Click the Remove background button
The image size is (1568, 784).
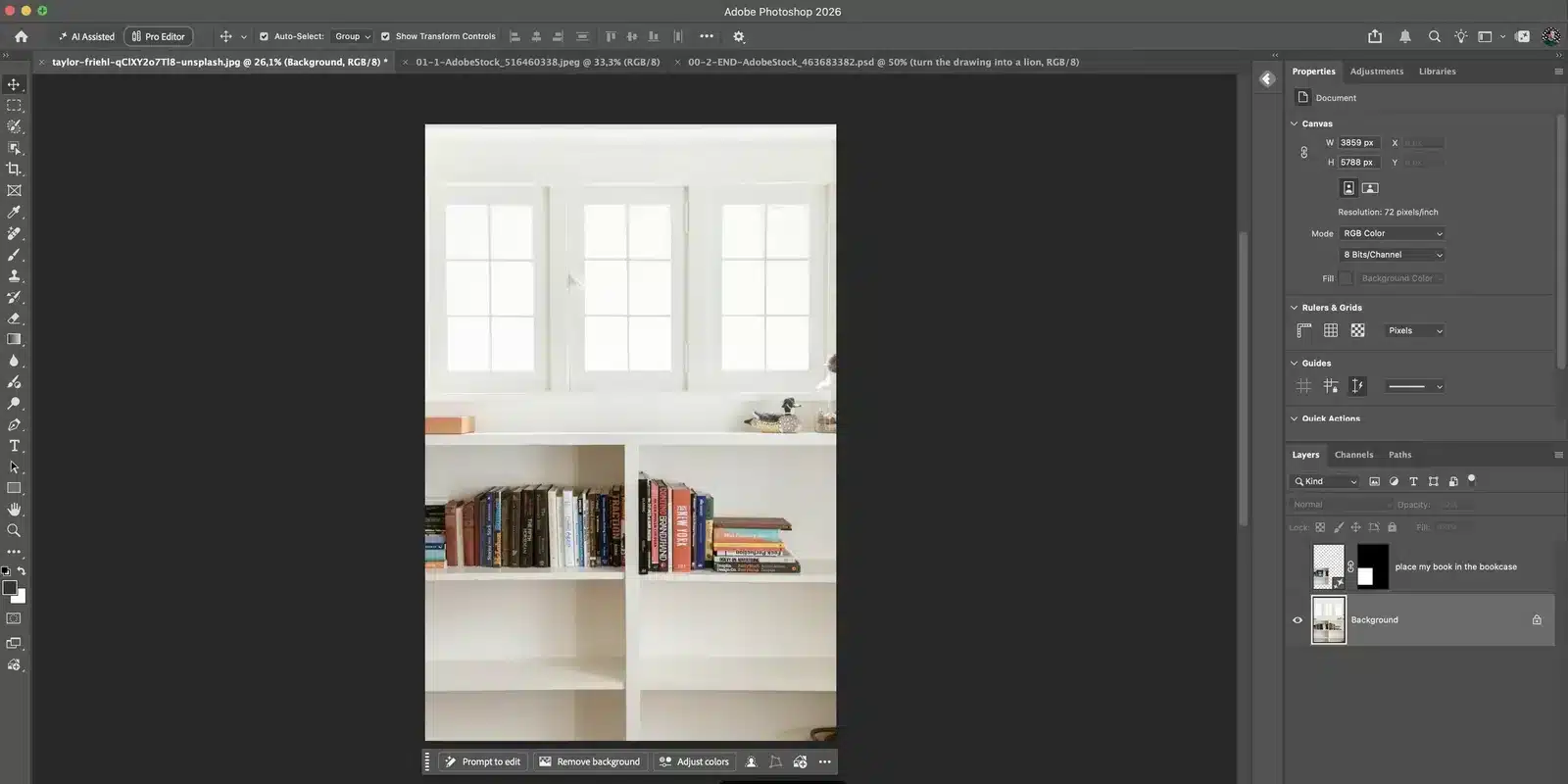click(589, 761)
